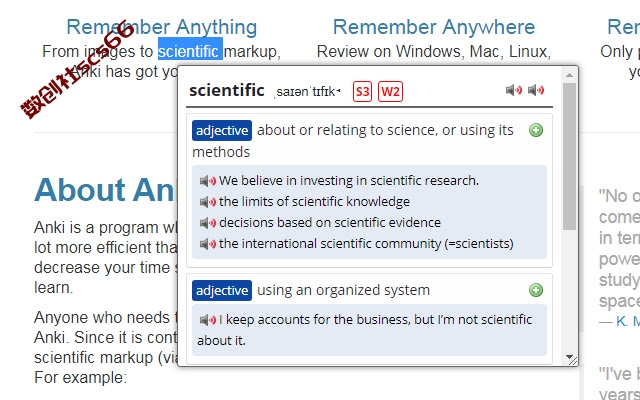Screen dimensions: 640x400
Task: Play second headword pronunciation speaker icon
Action: pyautogui.click(x=536, y=90)
